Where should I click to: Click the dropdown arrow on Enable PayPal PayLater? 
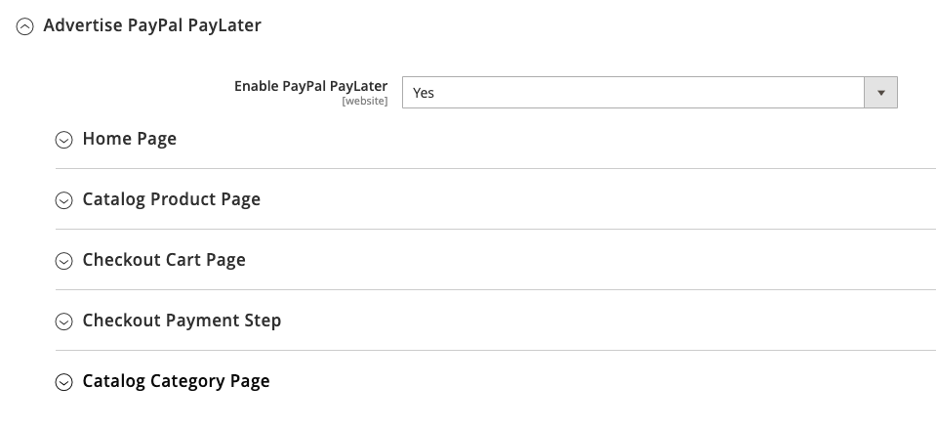point(881,92)
